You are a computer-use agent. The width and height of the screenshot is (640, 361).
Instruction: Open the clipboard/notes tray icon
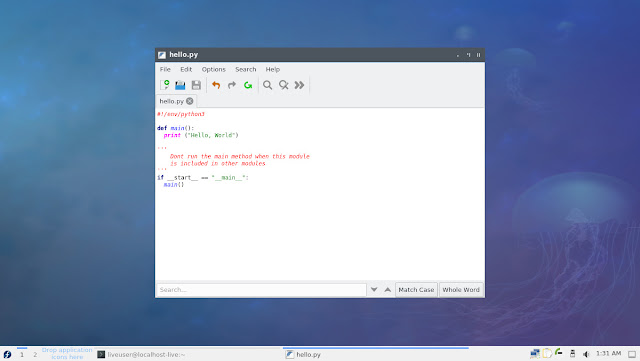[547, 354]
